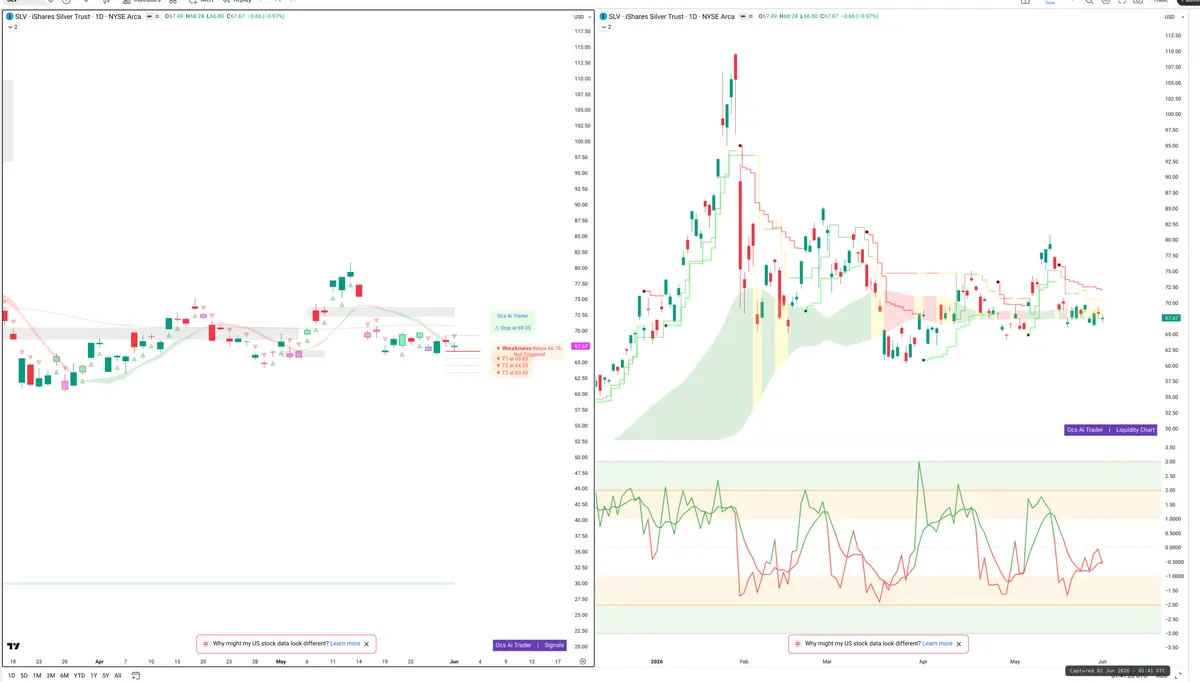Viewport: 1200px width, 682px height.
Task: Click the 'T3 at 63.45' target label
Action: 512,372
